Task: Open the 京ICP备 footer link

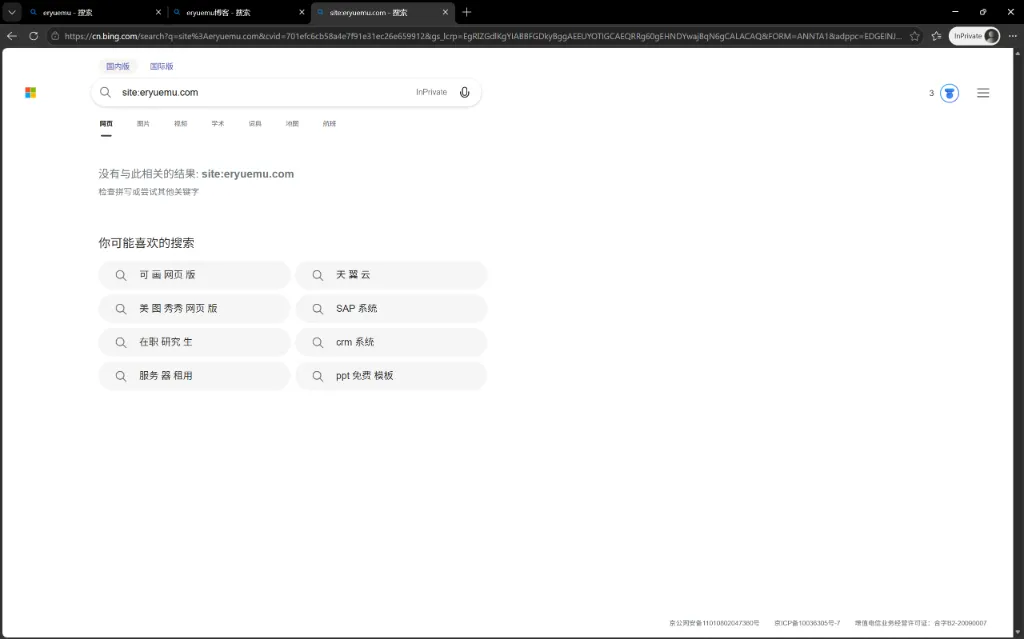Action: [x=807, y=623]
